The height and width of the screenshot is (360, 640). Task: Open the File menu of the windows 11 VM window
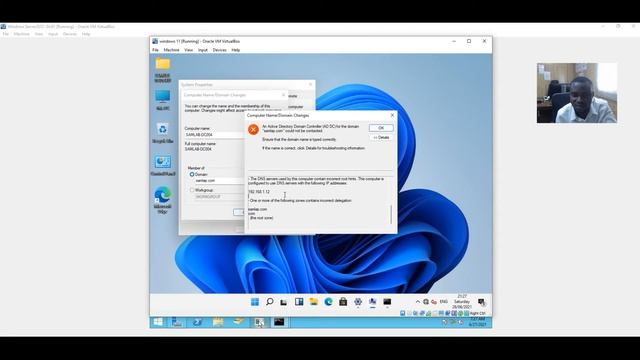tap(155, 50)
